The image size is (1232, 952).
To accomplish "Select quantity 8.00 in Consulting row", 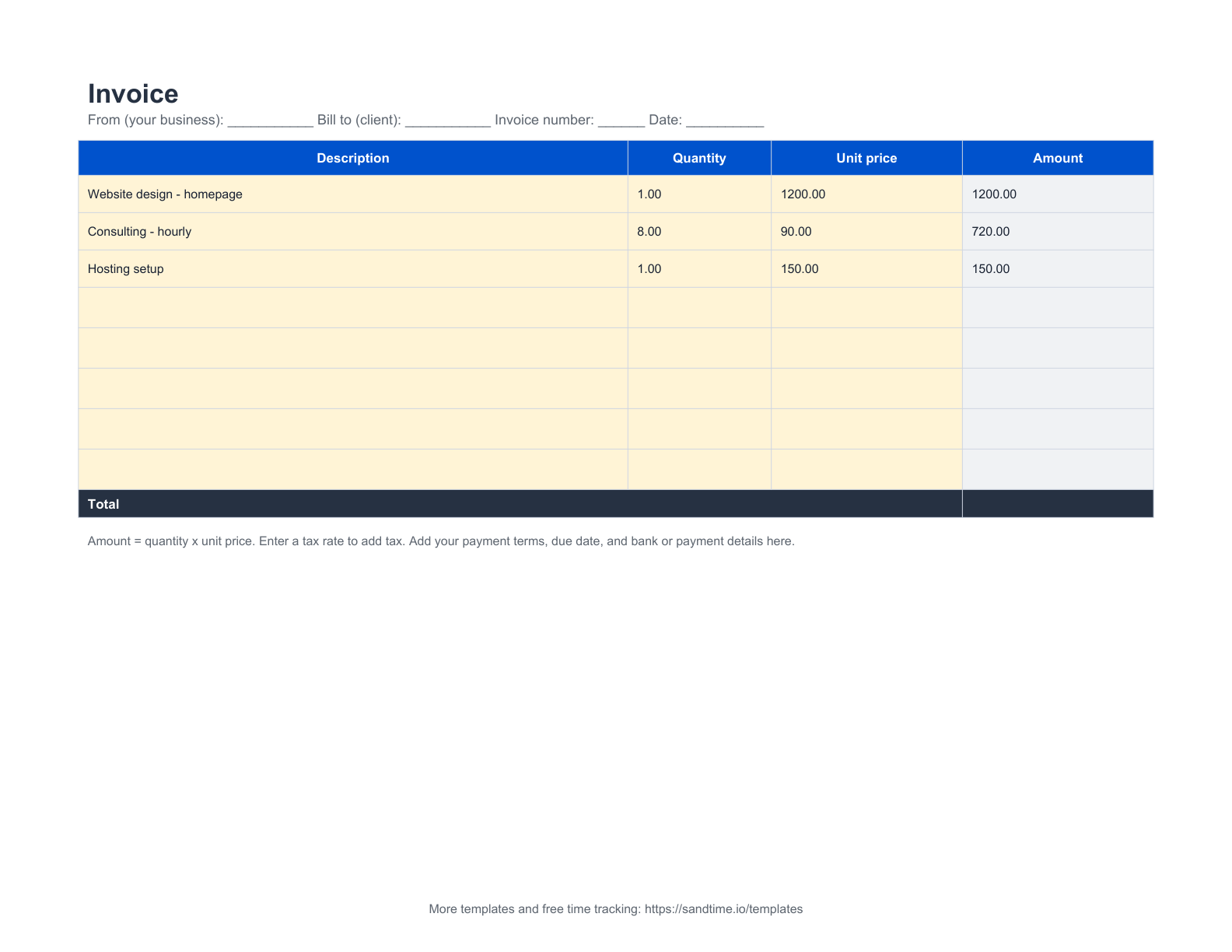I will click(699, 232).
